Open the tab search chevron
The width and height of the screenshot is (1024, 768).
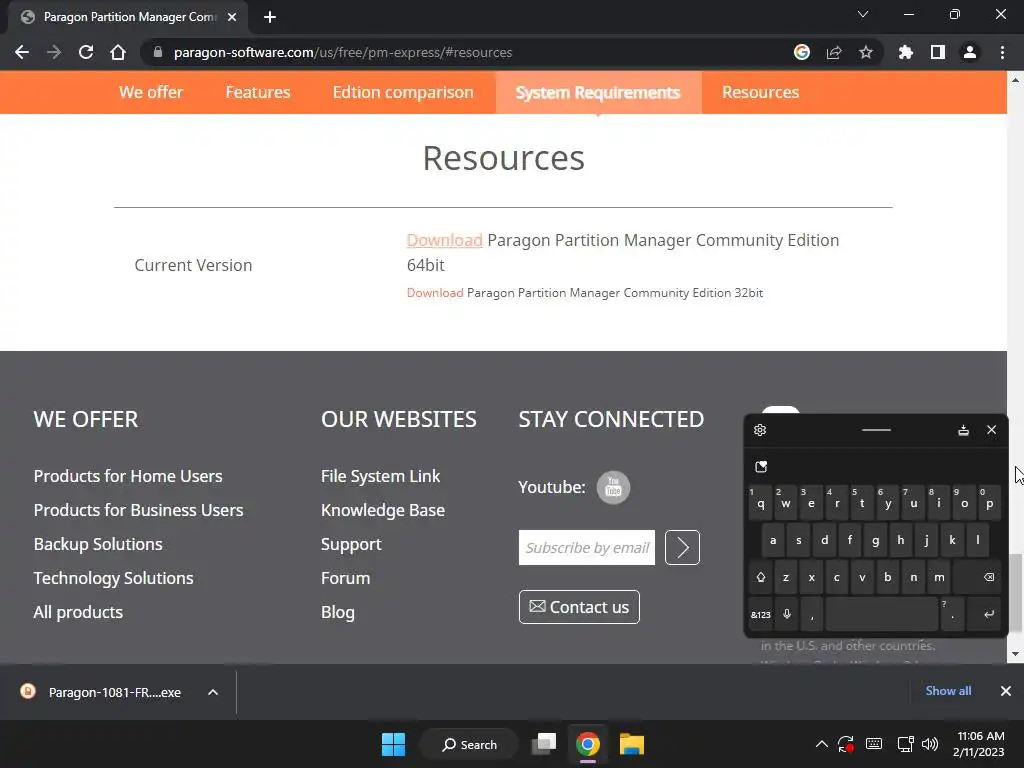tap(863, 14)
